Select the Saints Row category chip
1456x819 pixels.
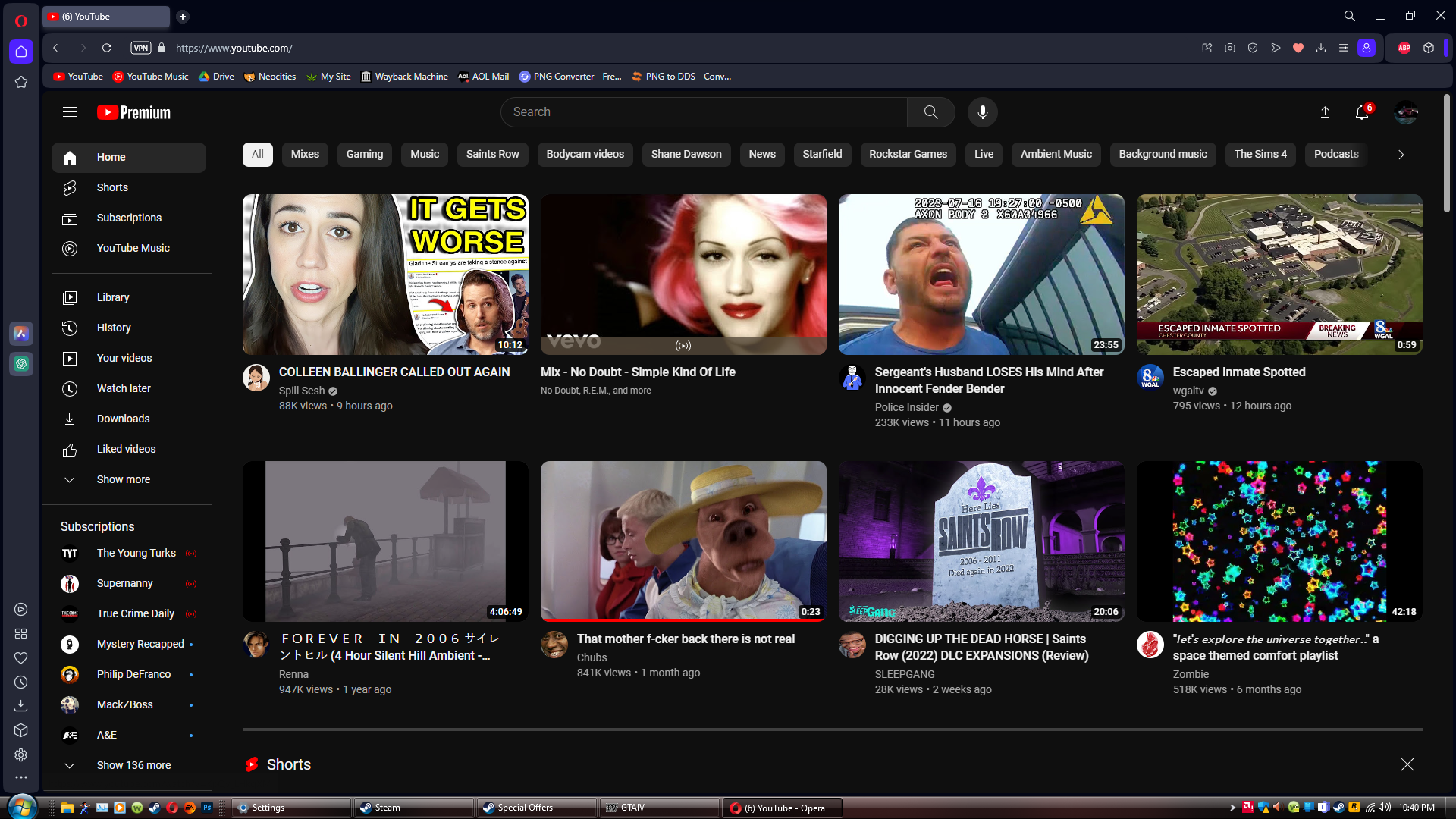(492, 154)
